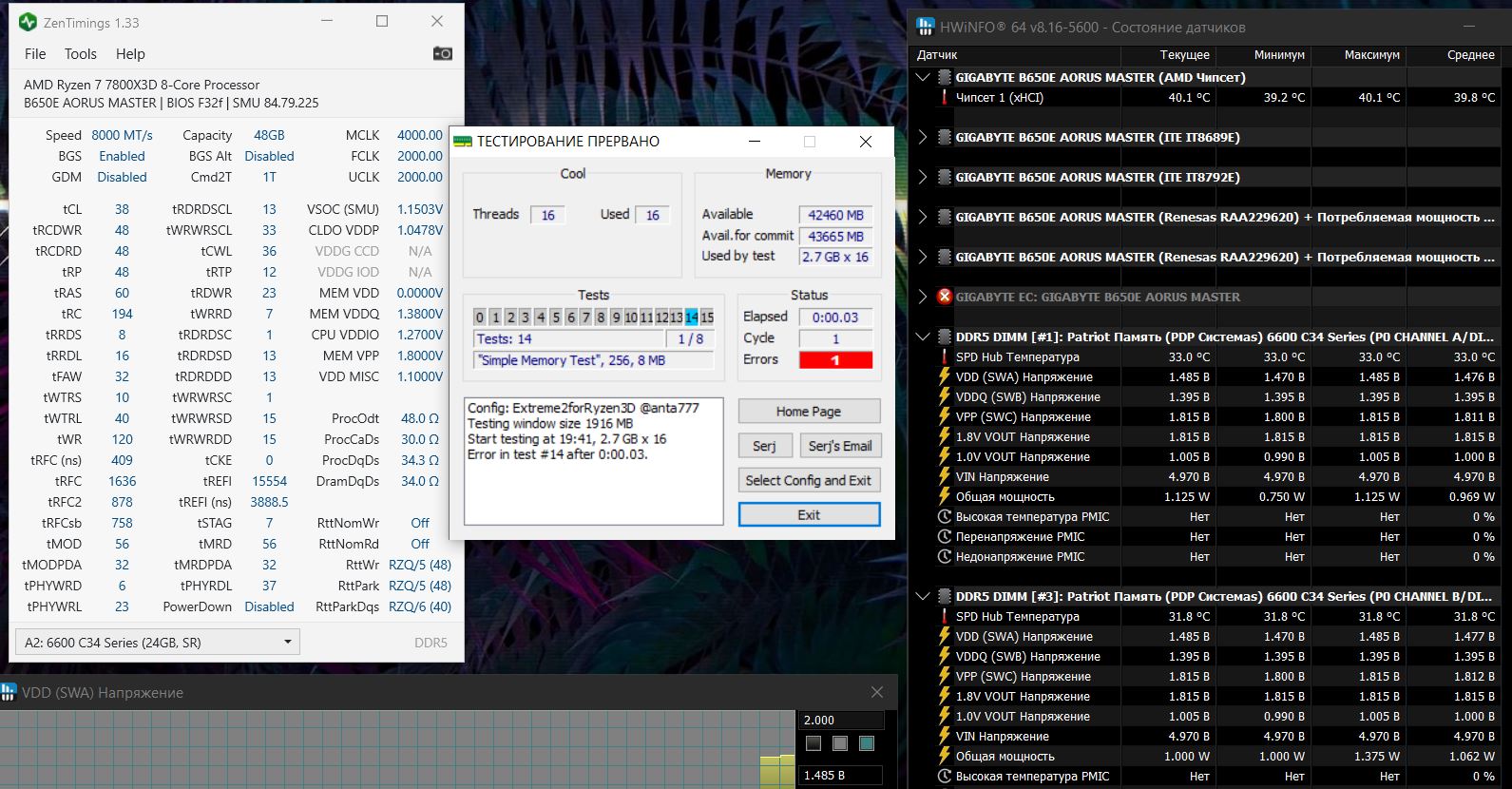Click the Текущее column header in HWiNFO
Image resolution: width=1512 pixels, height=789 pixels.
click(1184, 54)
